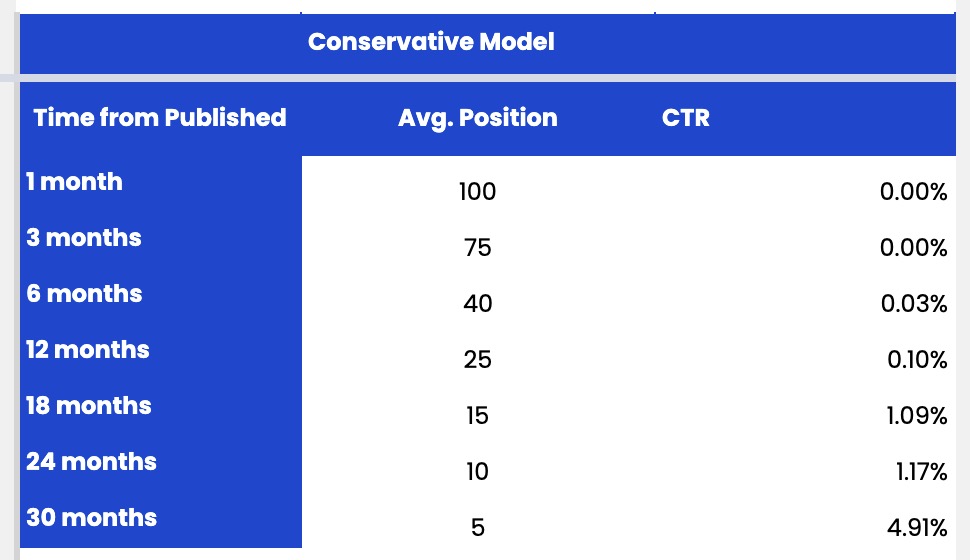Click the 12 months row label
The height and width of the screenshot is (560, 970).
(x=88, y=350)
